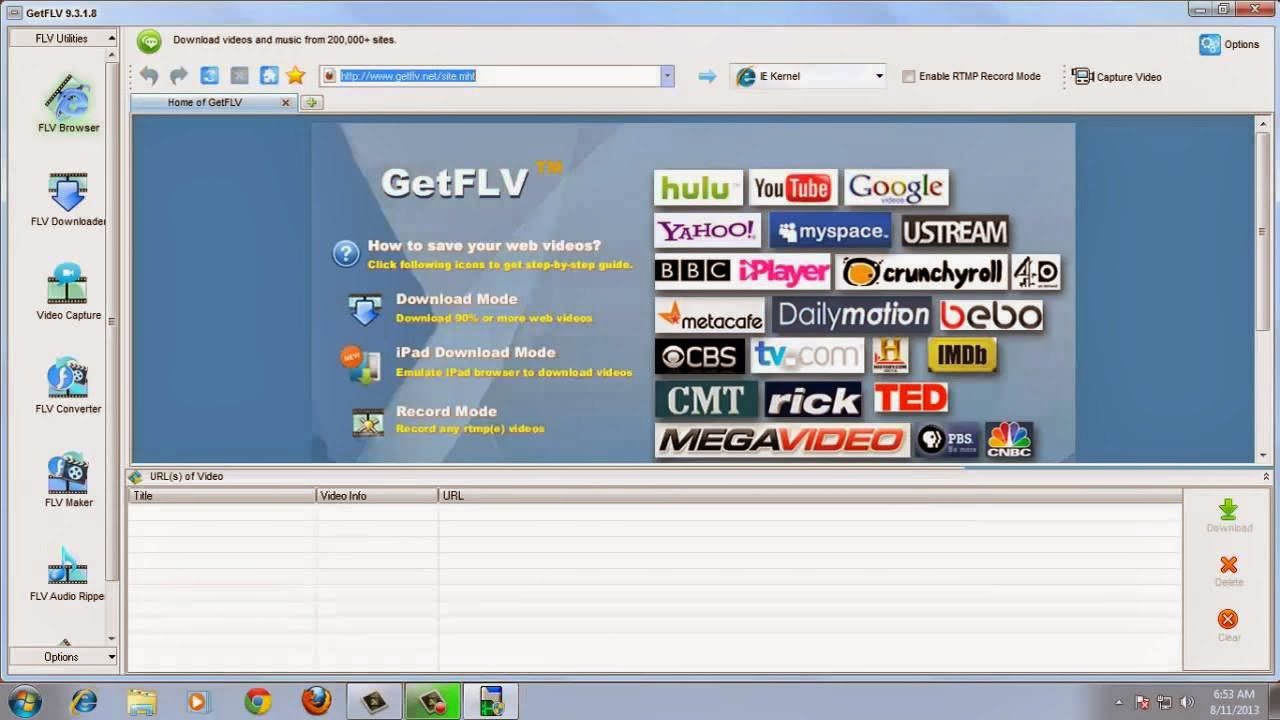Open Windows Start menu
Screen dimensions: 1280x720
pyautogui.click(x=23, y=701)
